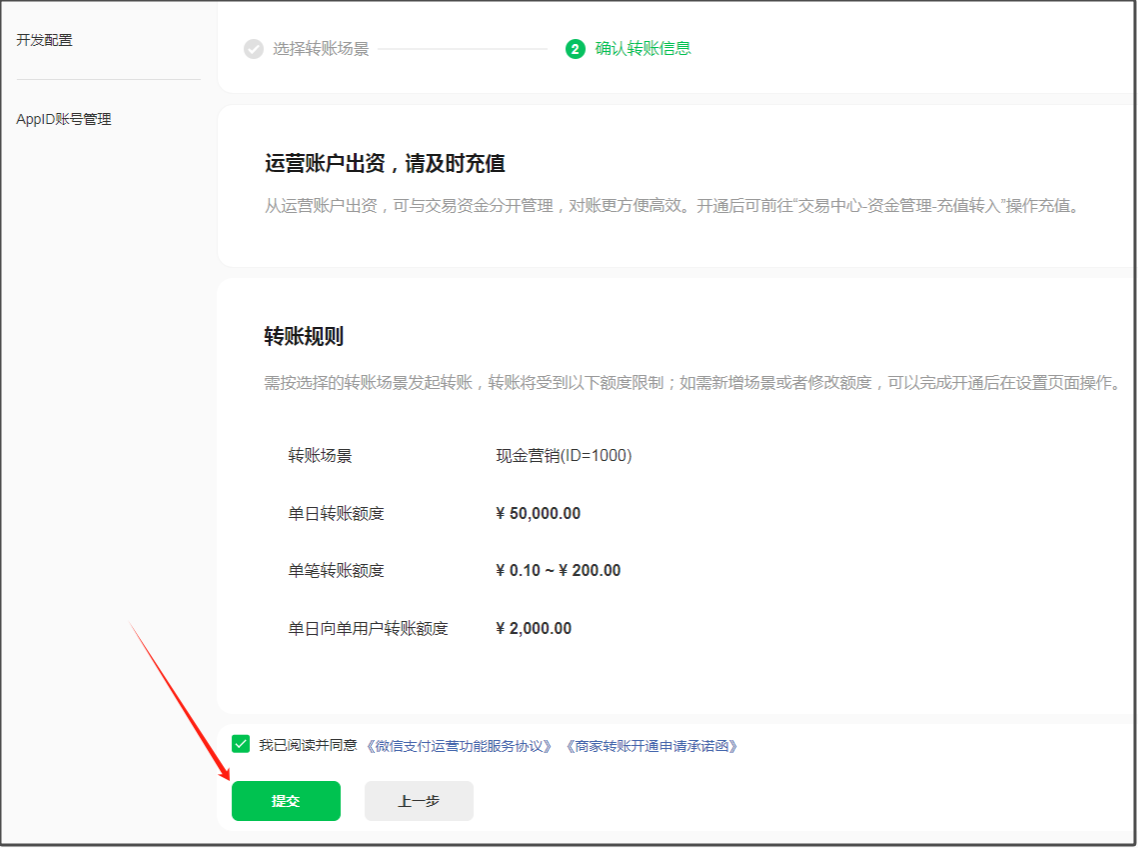Click the 运营账户出资，请及时充值 heading

click(385, 164)
